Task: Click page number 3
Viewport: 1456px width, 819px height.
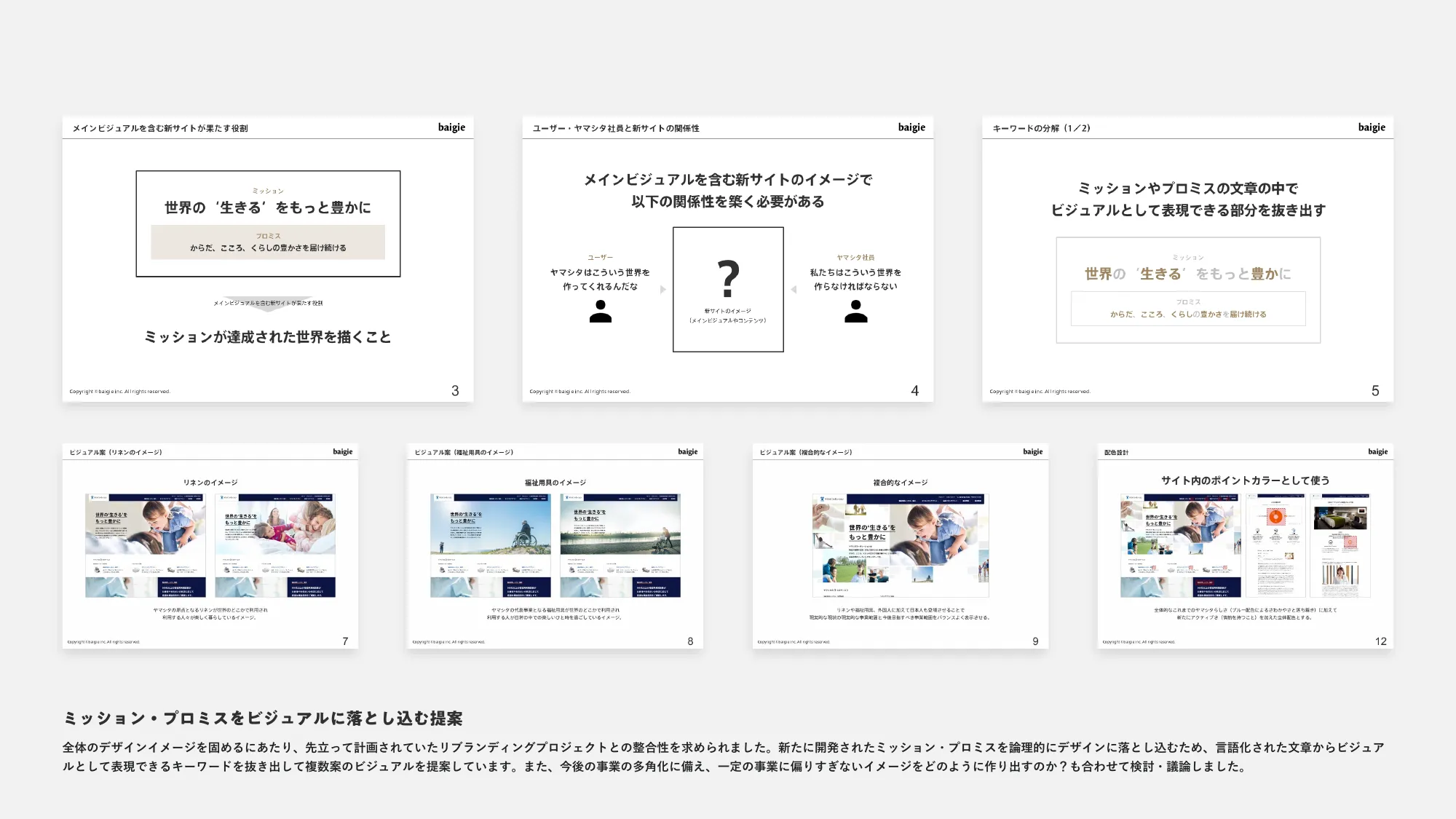Action: 455,391
